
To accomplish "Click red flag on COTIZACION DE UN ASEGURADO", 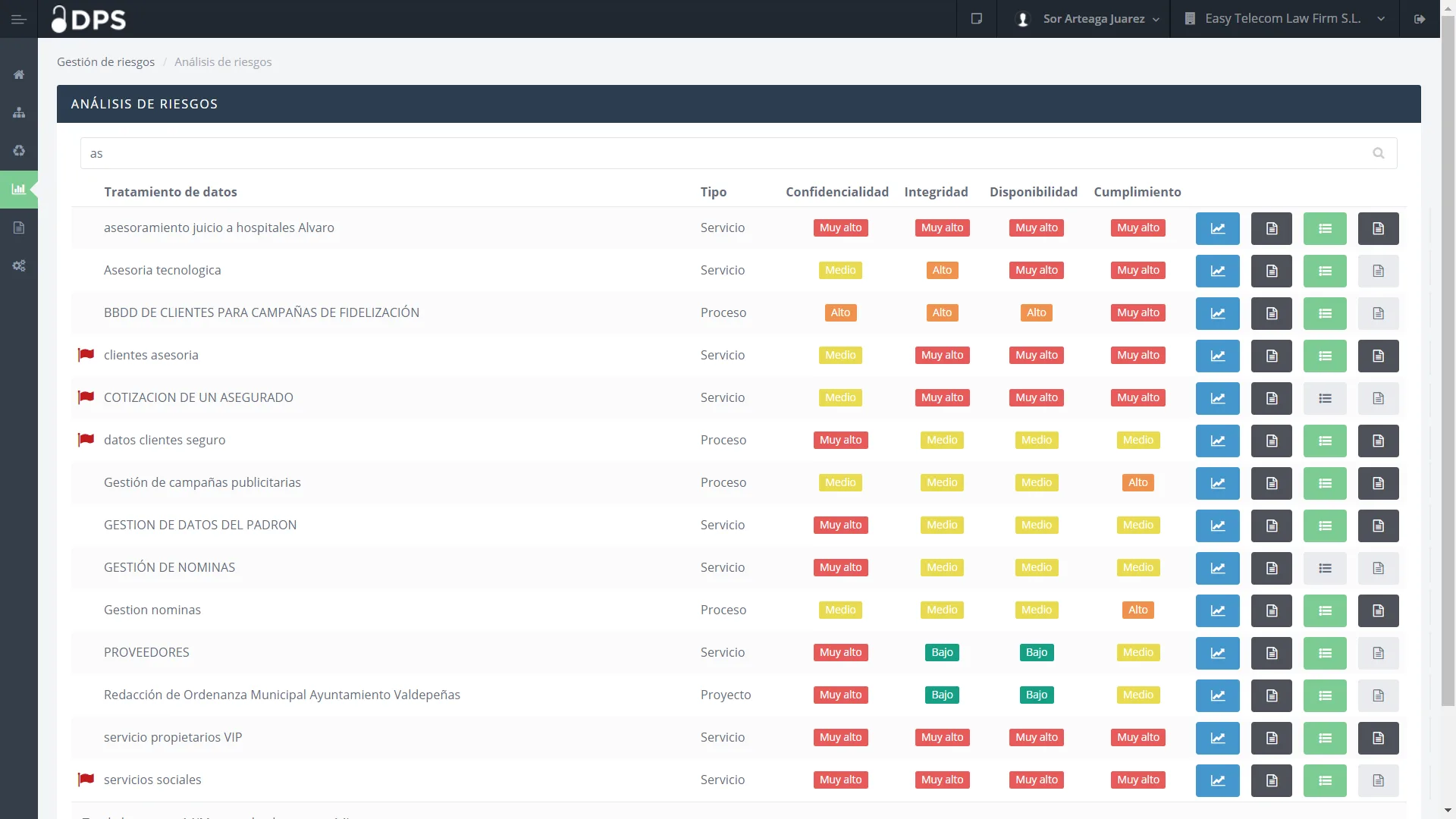I will [86, 397].
